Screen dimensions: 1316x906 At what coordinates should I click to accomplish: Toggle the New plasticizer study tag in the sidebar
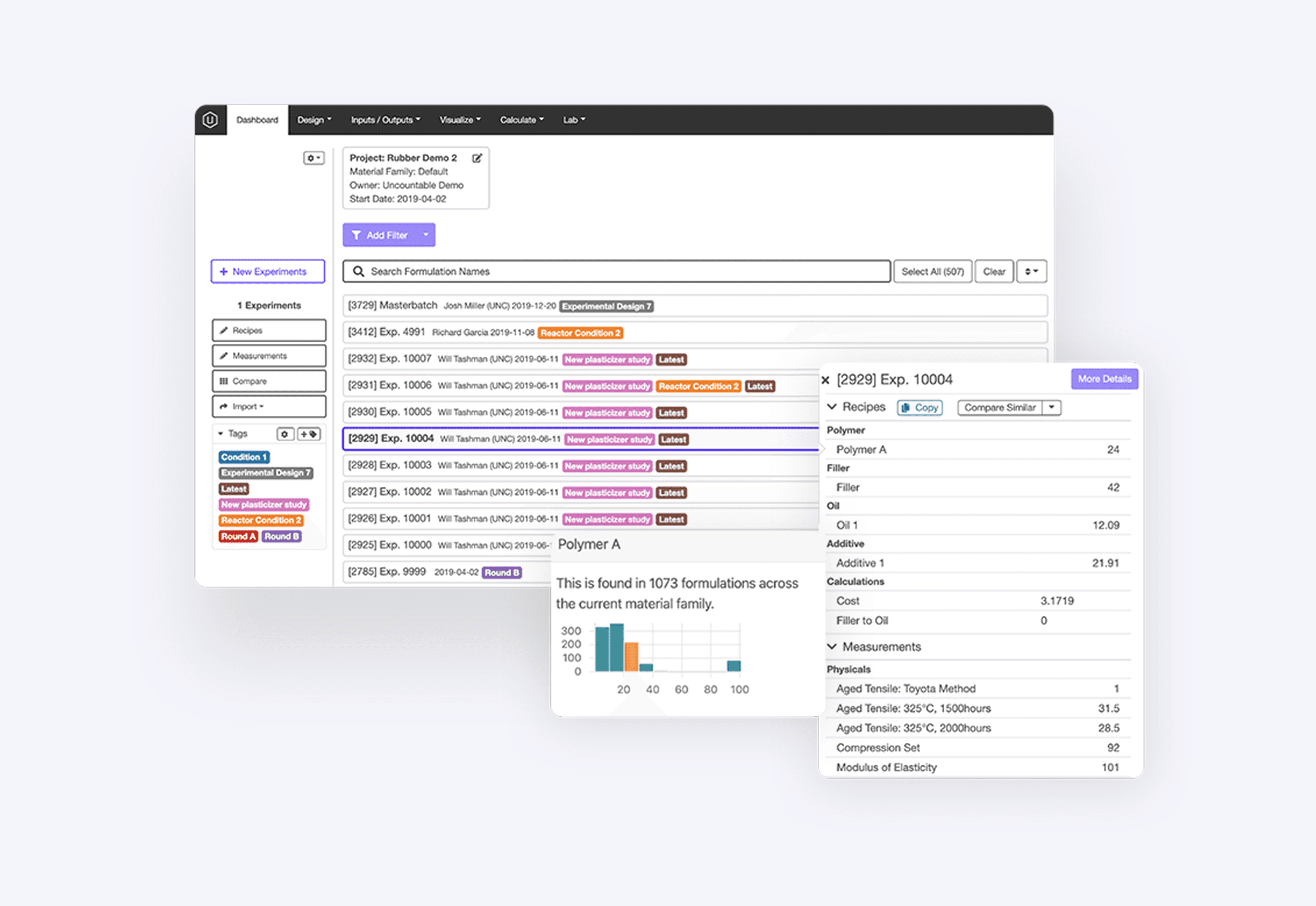pos(263,505)
